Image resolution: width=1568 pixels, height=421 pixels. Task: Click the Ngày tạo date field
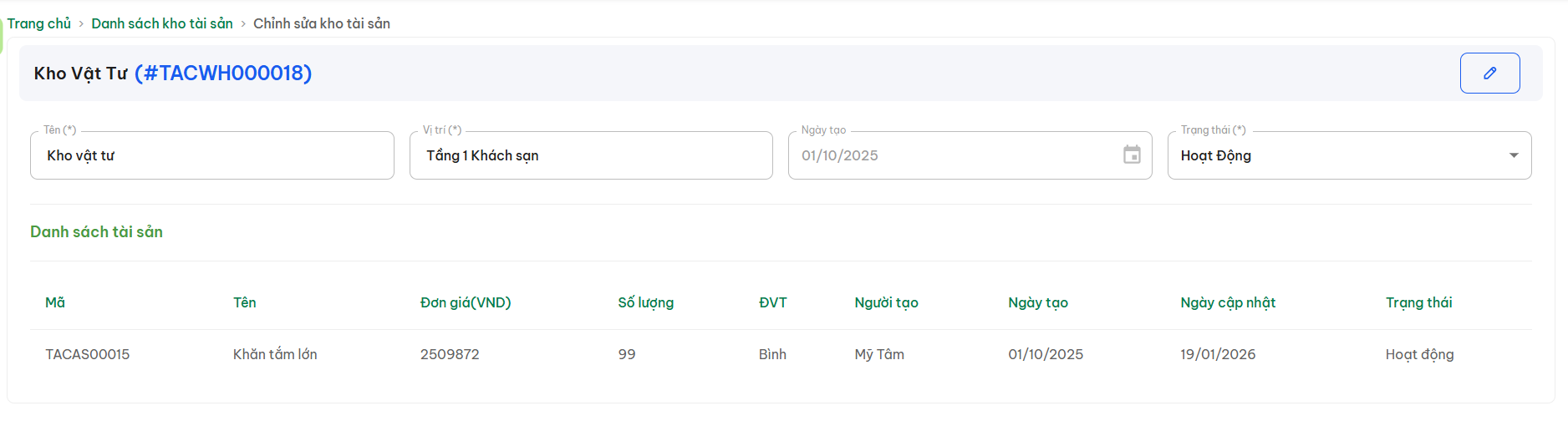click(x=953, y=155)
